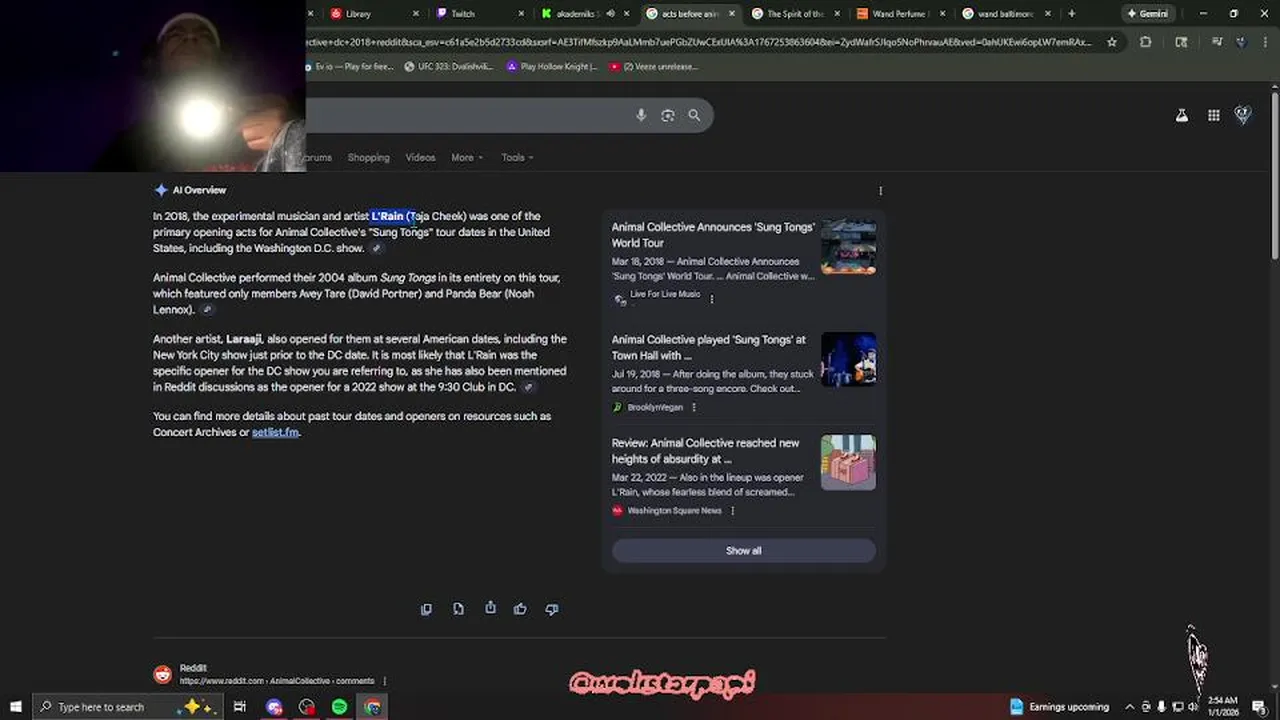Expand the More search filter dropdown
Image resolution: width=1280 pixels, height=720 pixels.
(x=467, y=157)
